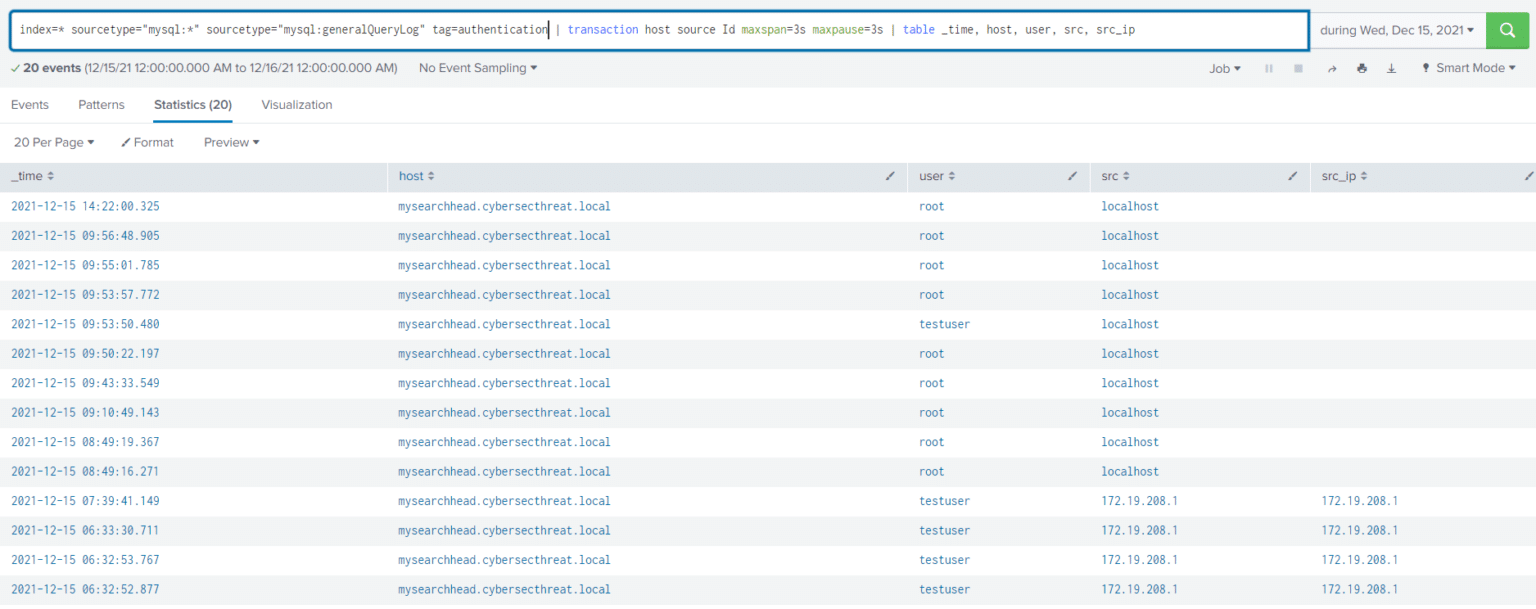Sort by src column header
This screenshot has width=1536, height=609.
(x=1115, y=176)
